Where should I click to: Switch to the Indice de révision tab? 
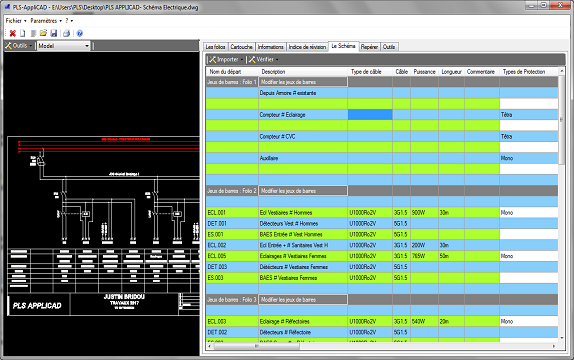[x=307, y=47]
